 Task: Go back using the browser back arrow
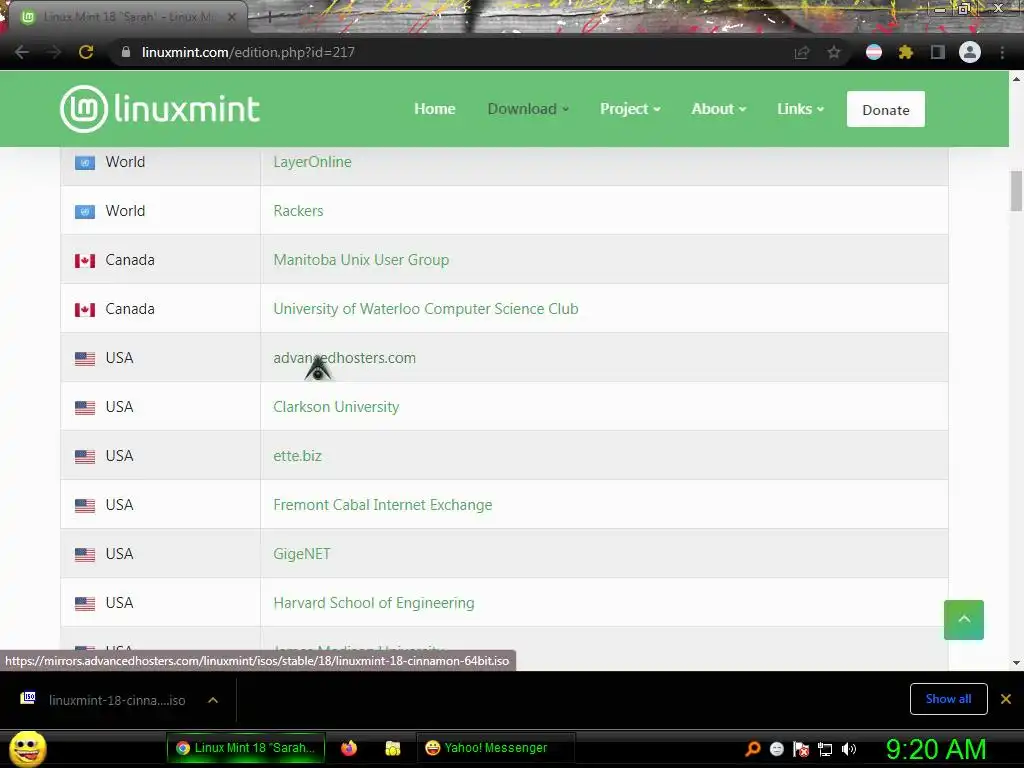pyautogui.click(x=22, y=52)
